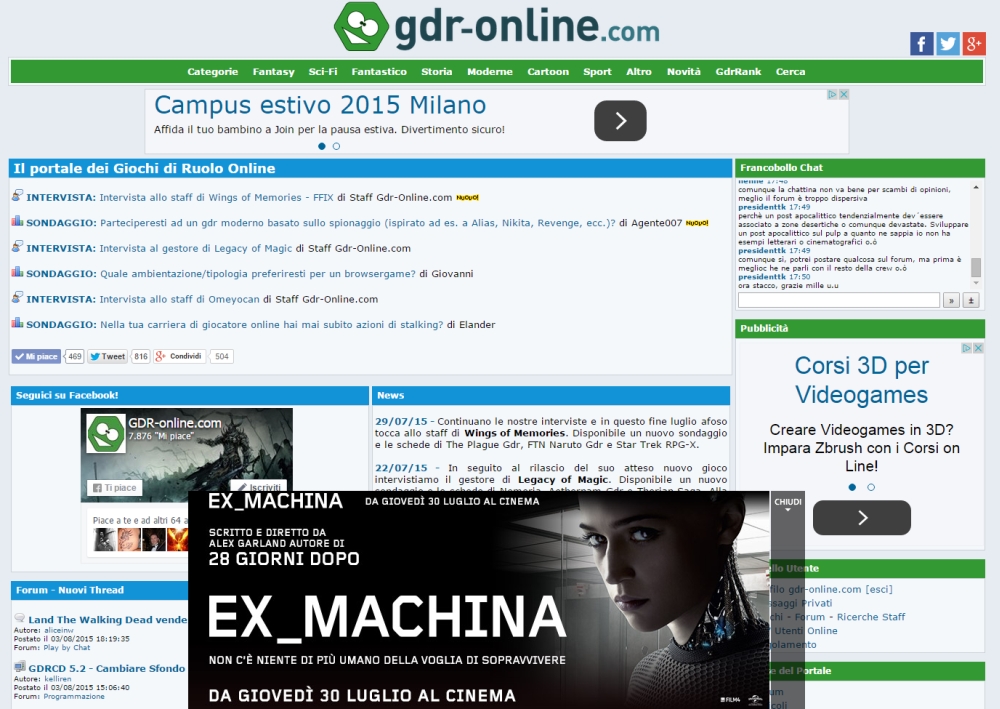The image size is (1000, 709).
Task: Open the Altro menu item
Action: pyautogui.click(x=638, y=71)
